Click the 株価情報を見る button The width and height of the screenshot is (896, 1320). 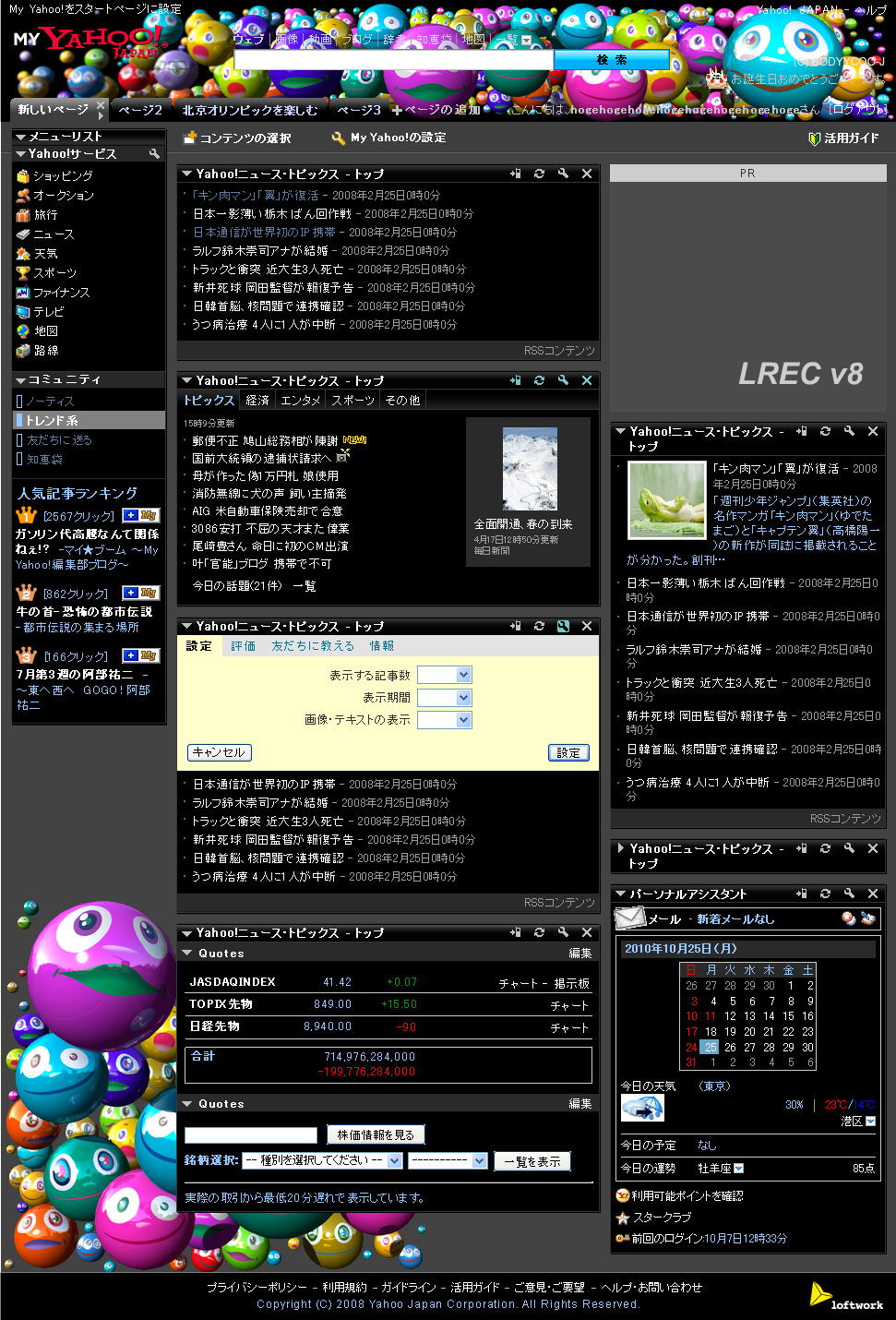point(376,1134)
